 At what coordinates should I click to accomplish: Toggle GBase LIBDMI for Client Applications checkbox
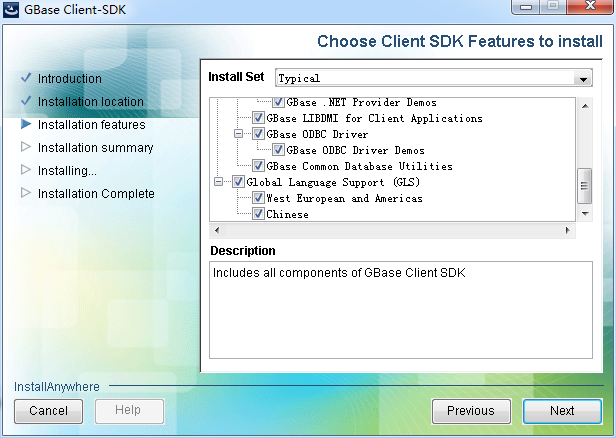click(258, 119)
